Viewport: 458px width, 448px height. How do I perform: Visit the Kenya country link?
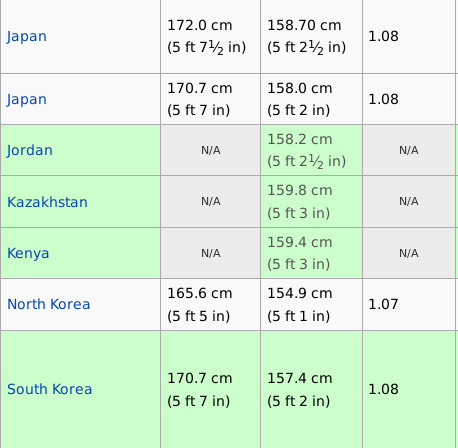(28, 253)
